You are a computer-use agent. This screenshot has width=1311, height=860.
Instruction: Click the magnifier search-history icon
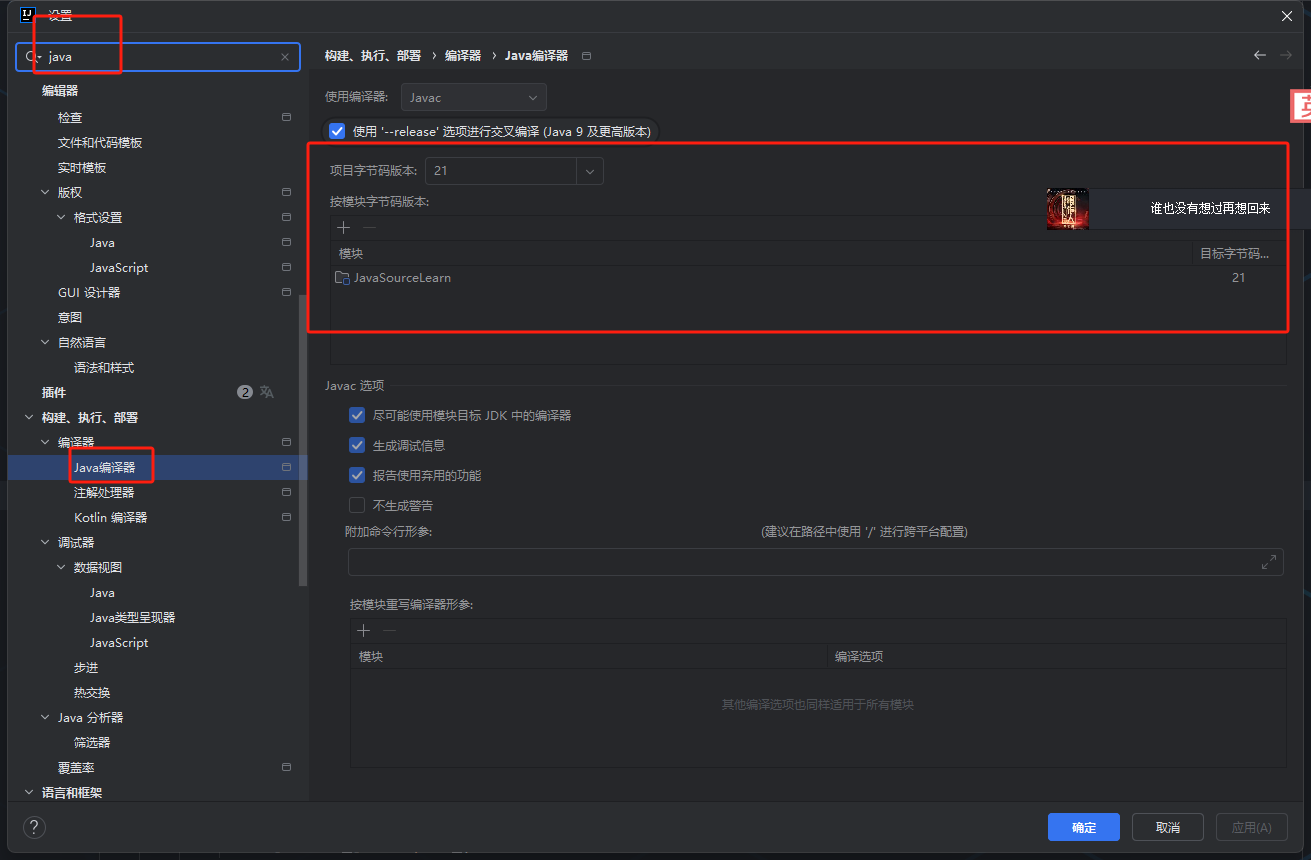tap(32, 57)
